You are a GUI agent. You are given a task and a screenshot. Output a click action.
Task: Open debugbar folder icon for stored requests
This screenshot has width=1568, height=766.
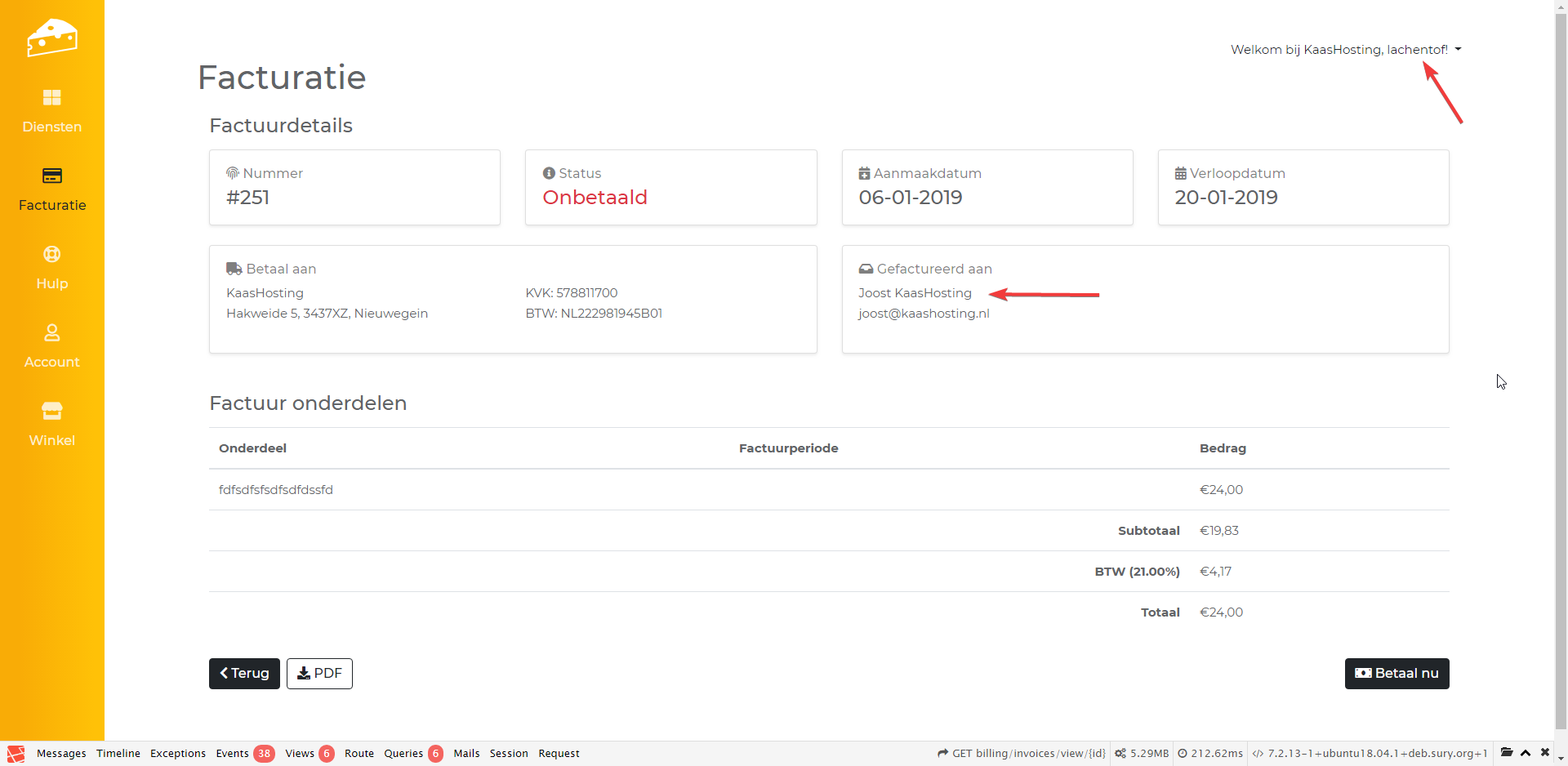pyautogui.click(x=1507, y=753)
